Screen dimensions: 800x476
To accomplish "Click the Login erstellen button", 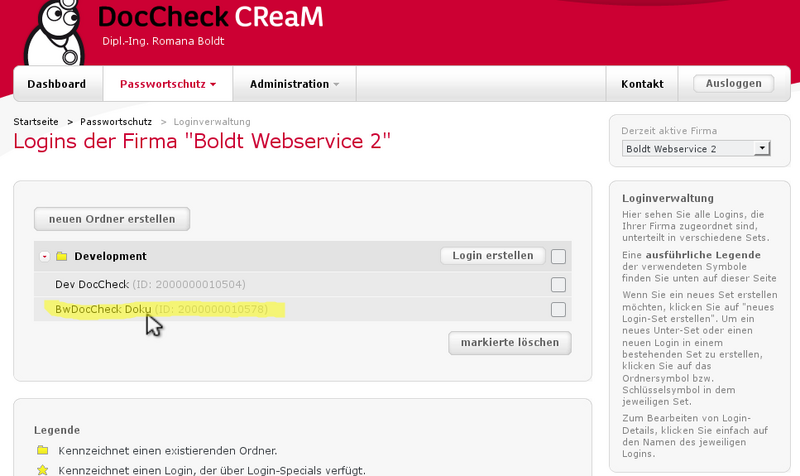I will 493,256.
